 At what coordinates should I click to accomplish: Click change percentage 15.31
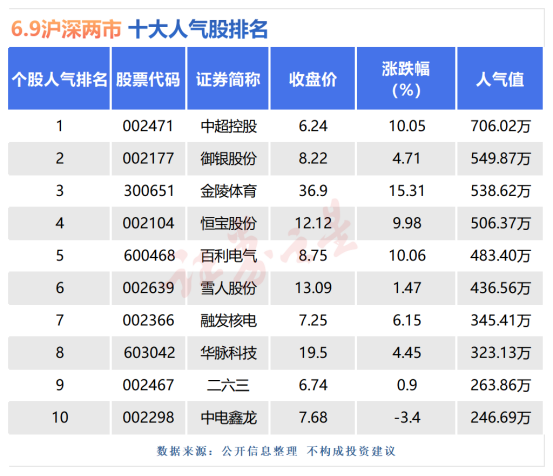(x=406, y=191)
